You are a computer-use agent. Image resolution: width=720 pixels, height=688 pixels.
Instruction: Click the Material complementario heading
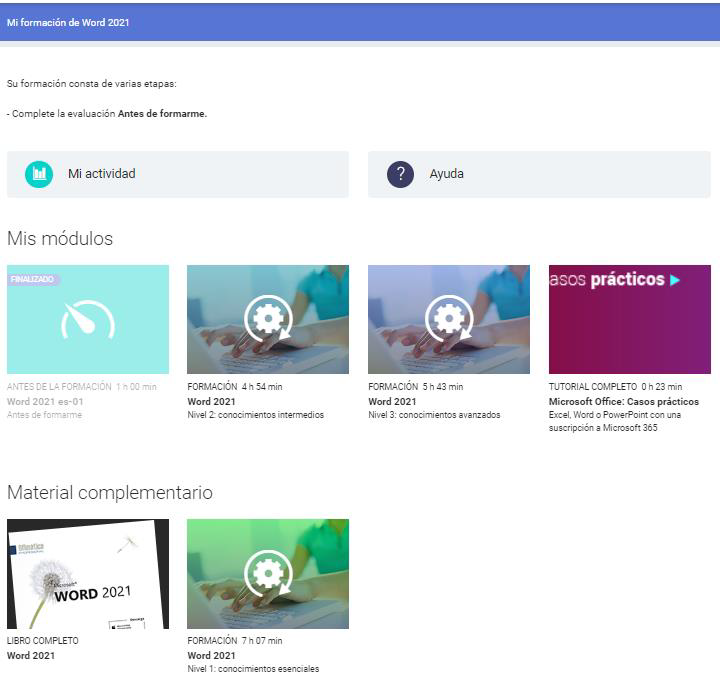click(110, 493)
